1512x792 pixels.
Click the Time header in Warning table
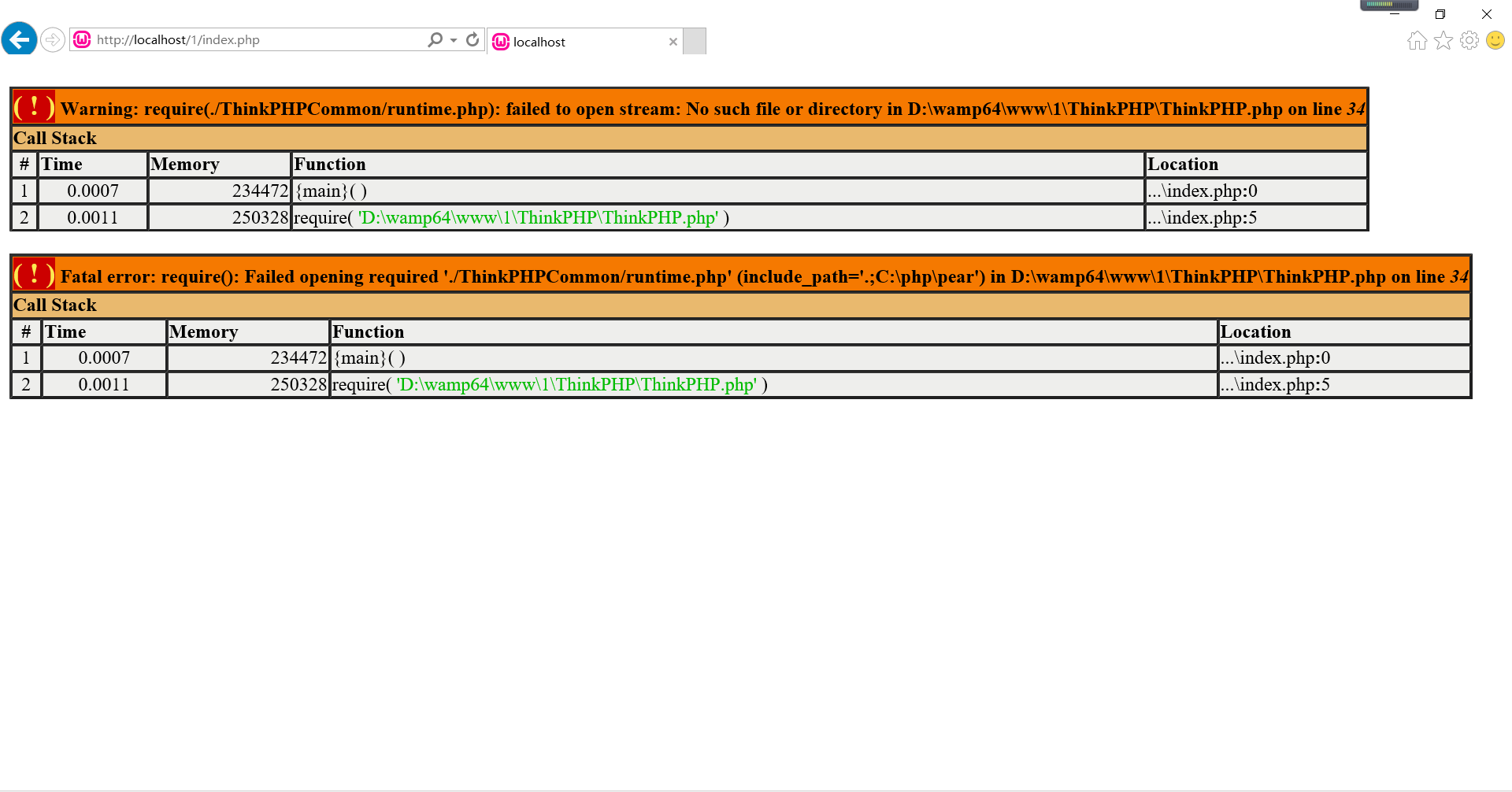(61, 164)
